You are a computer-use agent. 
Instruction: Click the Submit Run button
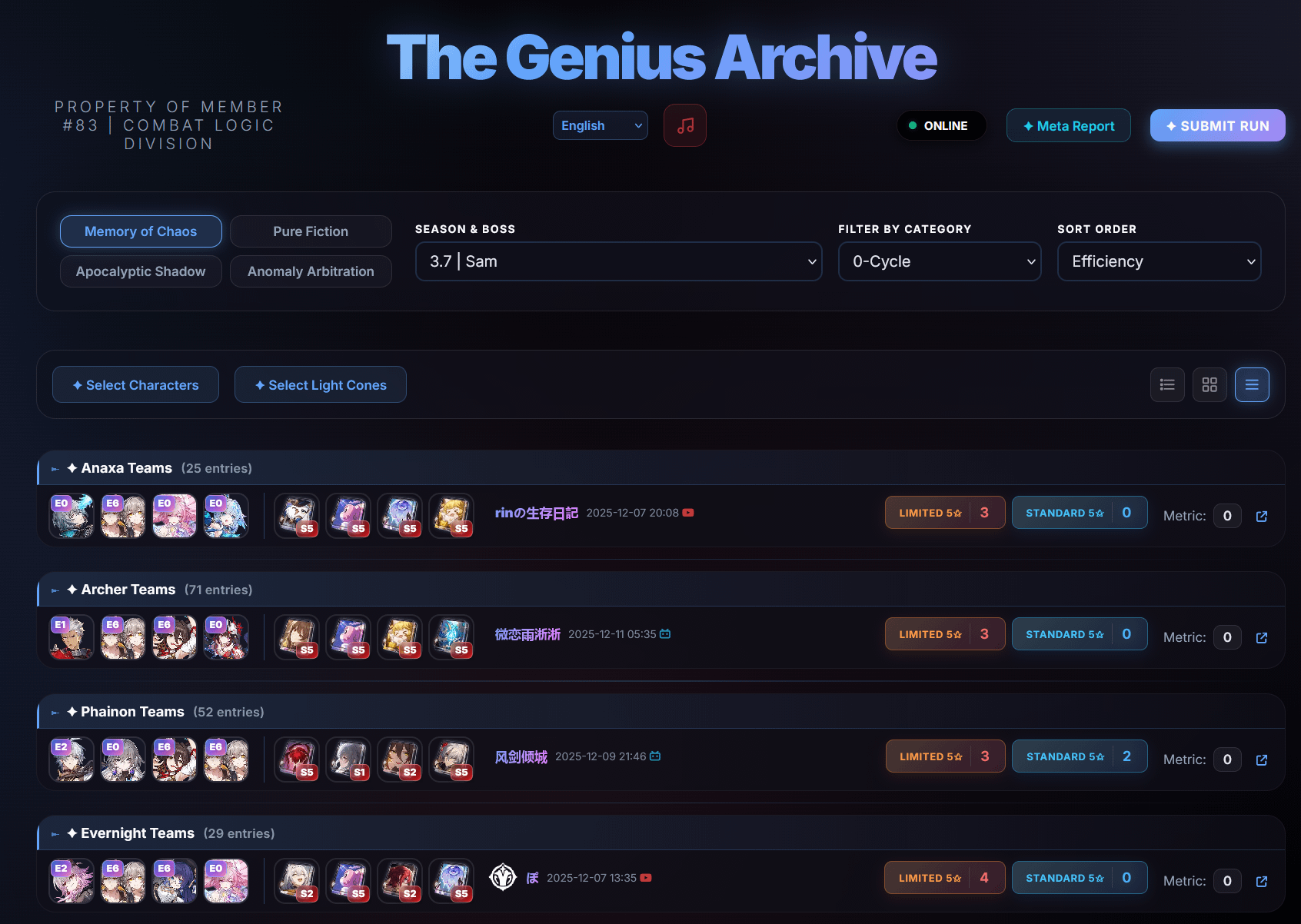point(1217,125)
